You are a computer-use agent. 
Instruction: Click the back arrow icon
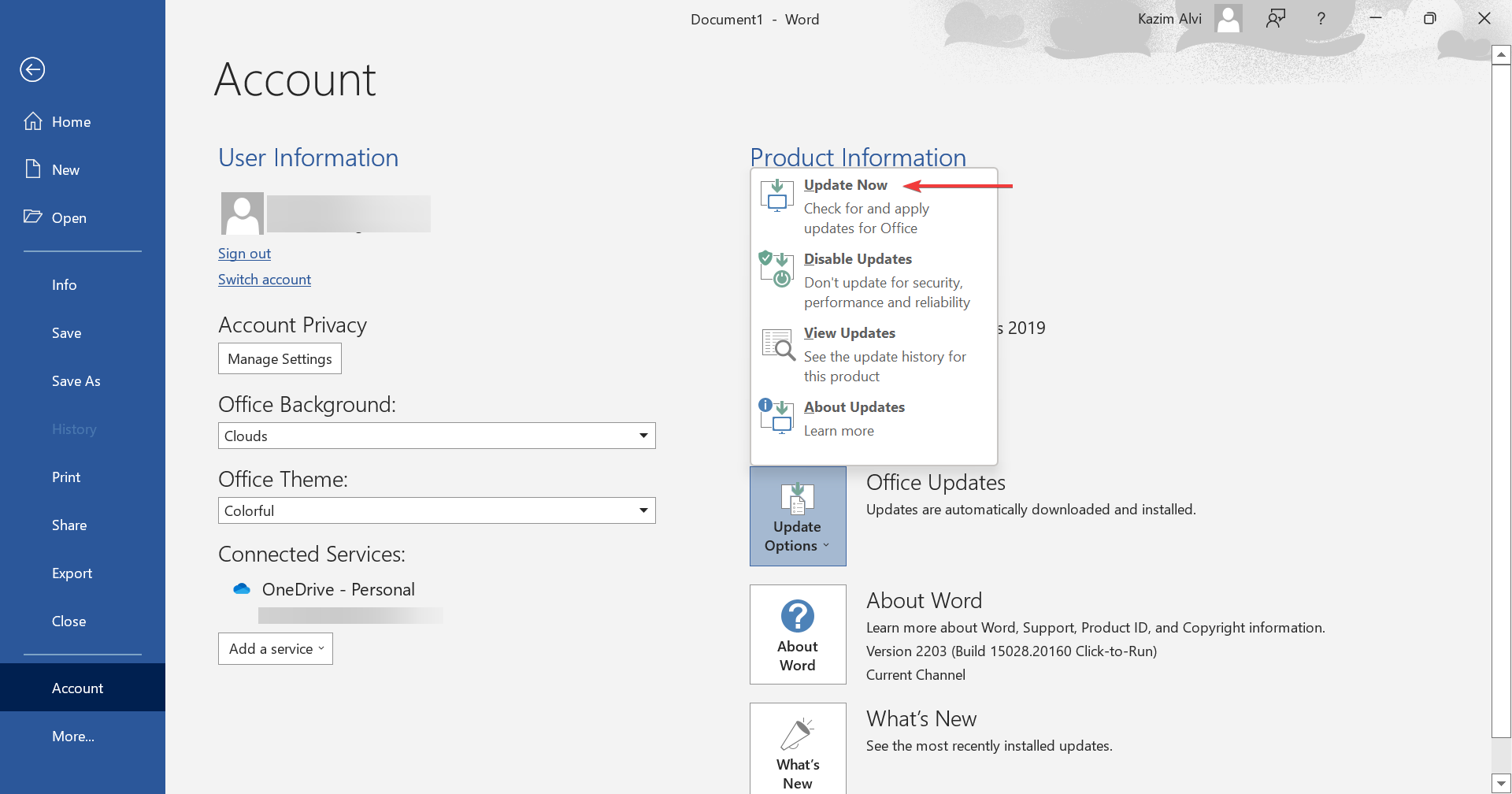(32, 69)
